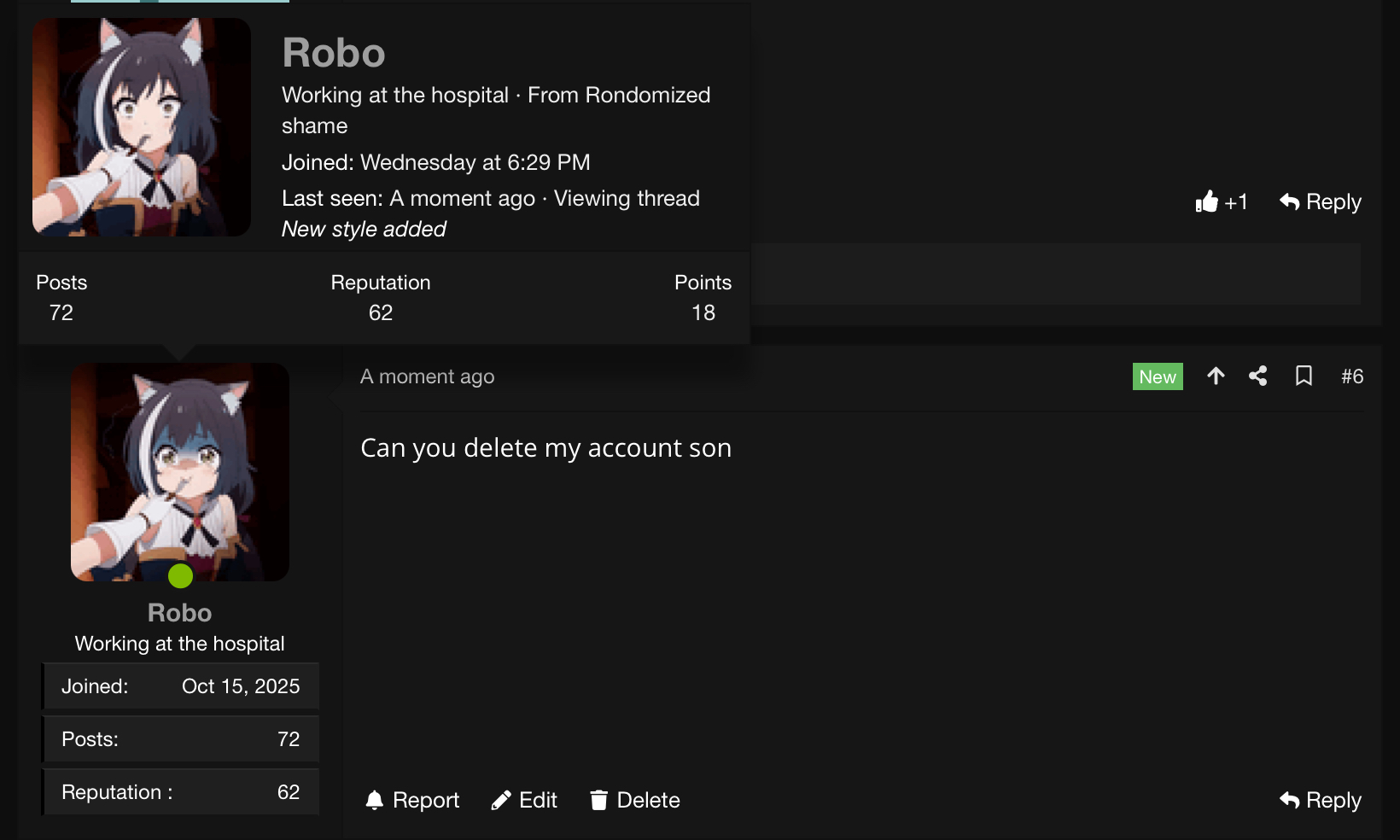
Task: Click Reply next to the +1 like
Action: (1320, 202)
